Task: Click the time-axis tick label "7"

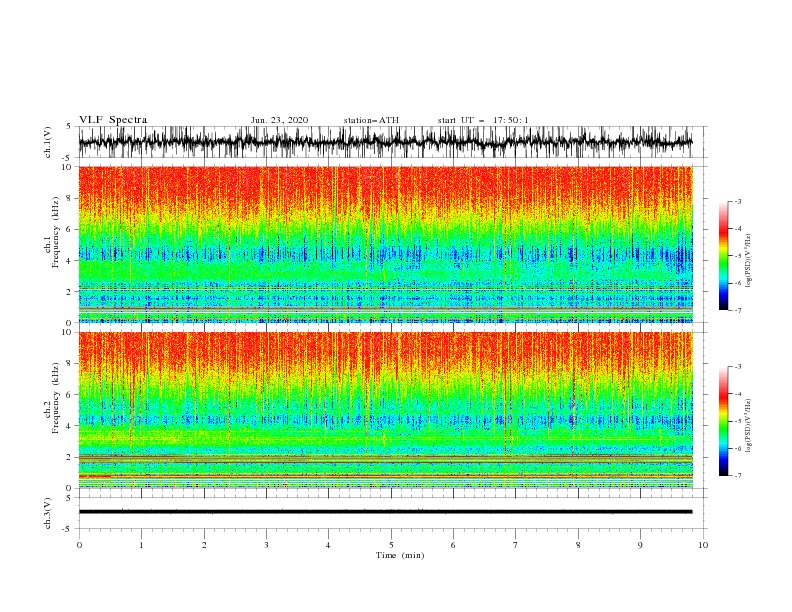Action: coord(516,545)
